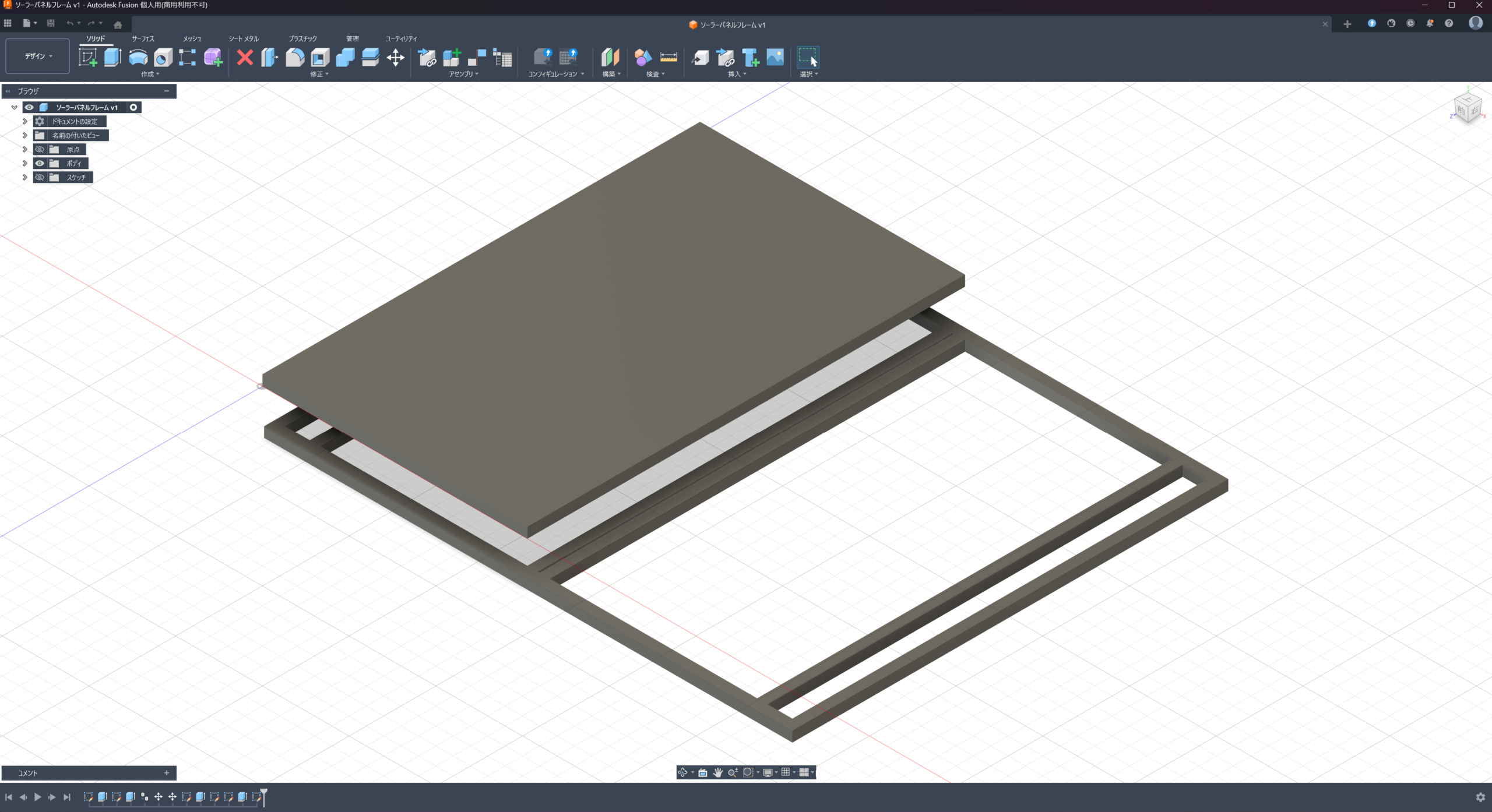Select the Revolve tool icon
Viewport: 1492px width, 812px height.
(138, 58)
